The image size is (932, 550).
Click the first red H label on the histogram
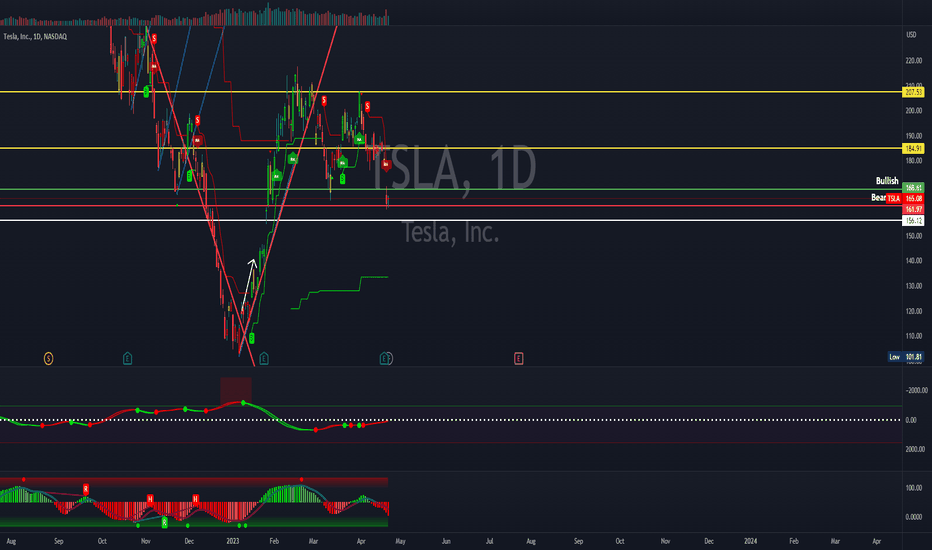tap(150, 499)
